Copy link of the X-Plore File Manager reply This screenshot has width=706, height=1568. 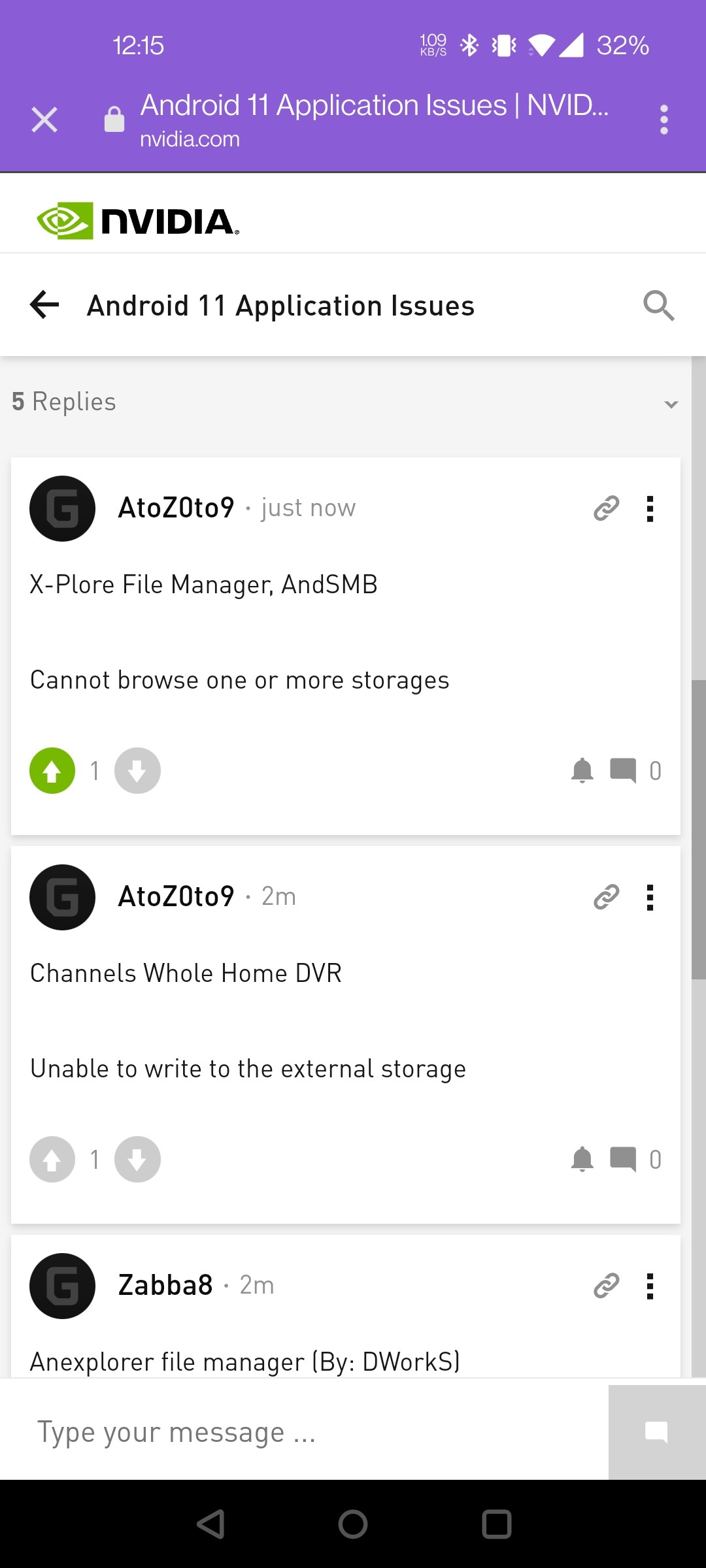(606, 508)
